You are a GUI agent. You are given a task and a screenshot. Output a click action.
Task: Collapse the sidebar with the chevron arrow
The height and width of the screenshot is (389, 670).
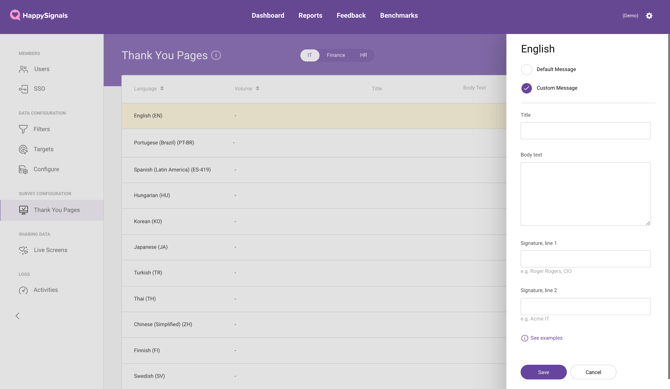pyautogui.click(x=18, y=316)
